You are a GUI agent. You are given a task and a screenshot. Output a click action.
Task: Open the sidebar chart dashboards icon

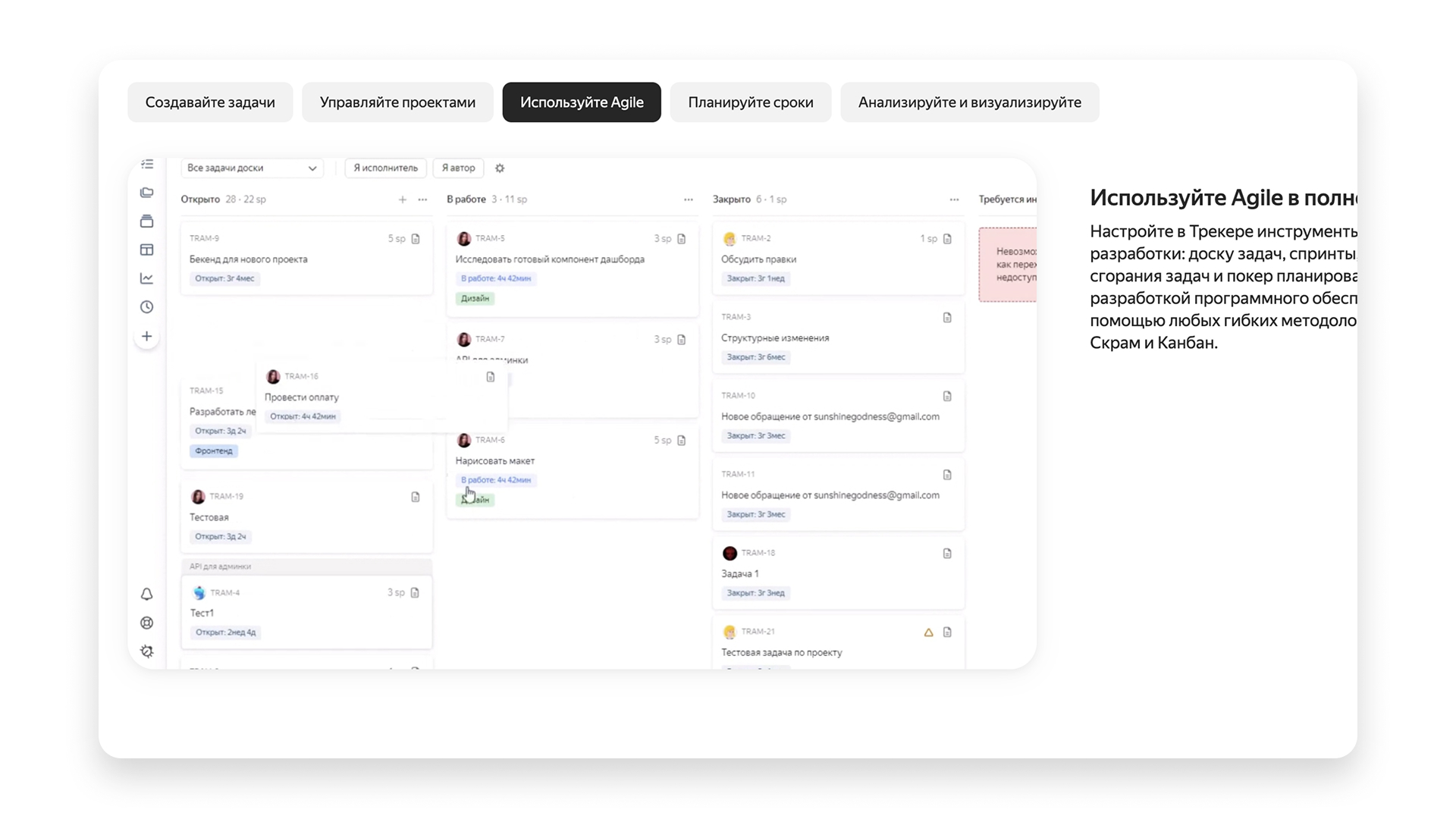click(147, 278)
